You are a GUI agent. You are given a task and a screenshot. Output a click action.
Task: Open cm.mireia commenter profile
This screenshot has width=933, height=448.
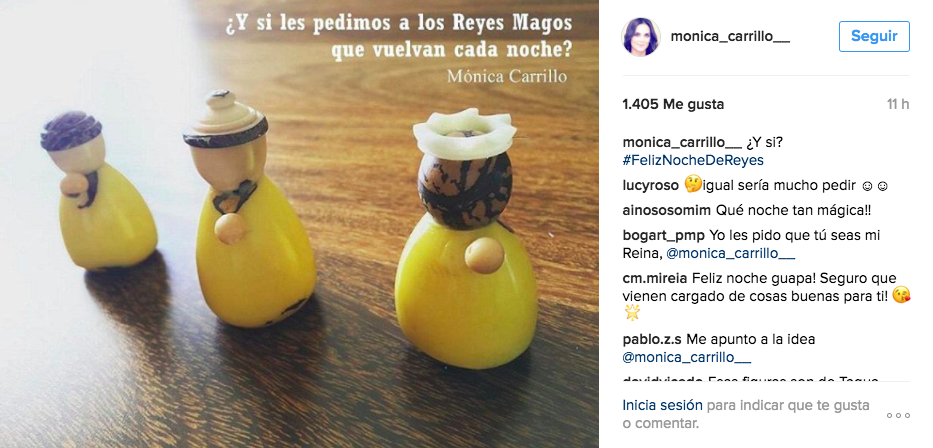point(655,278)
